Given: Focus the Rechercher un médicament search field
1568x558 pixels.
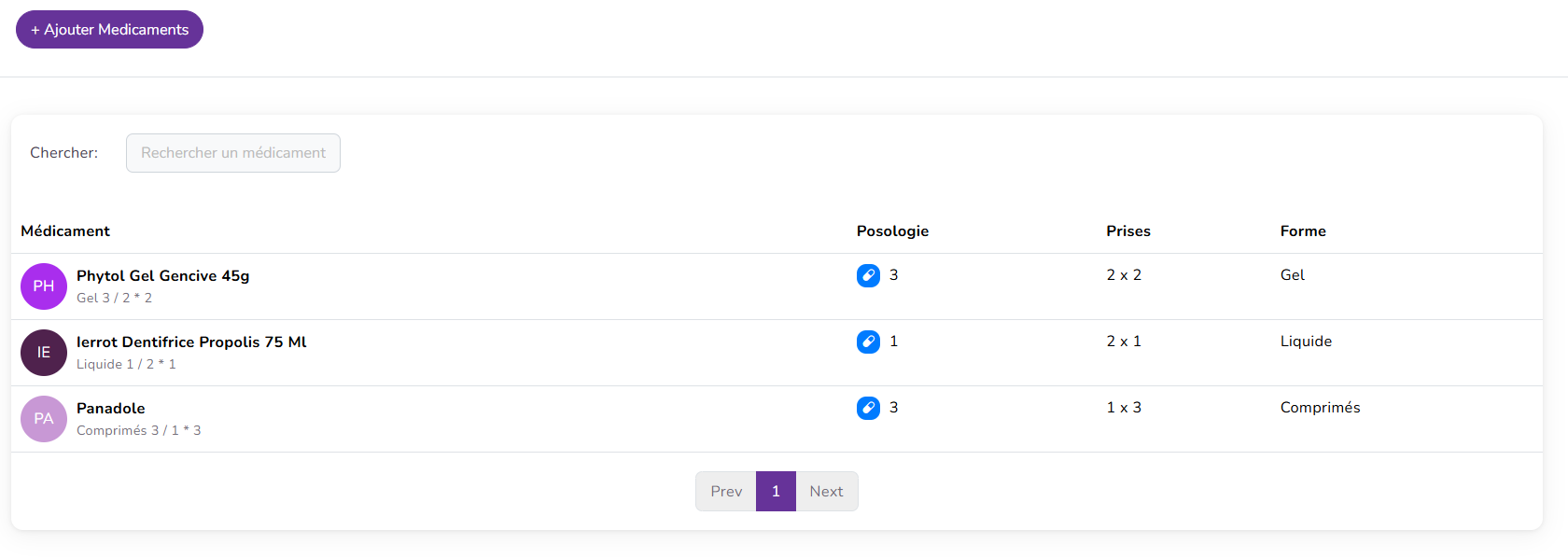Looking at the screenshot, I should 233,153.
